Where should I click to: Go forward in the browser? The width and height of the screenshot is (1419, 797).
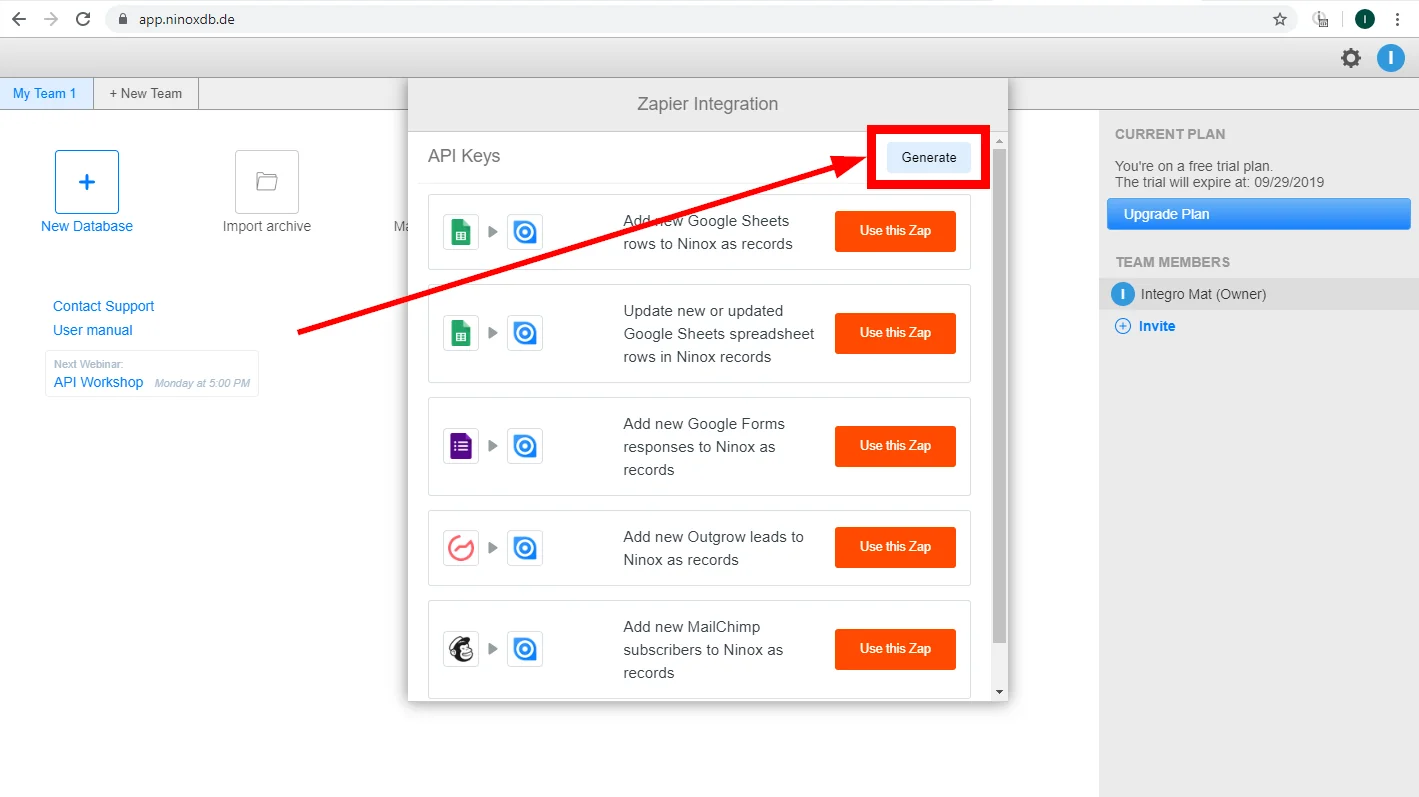pyautogui.click(x=51, y=19)
